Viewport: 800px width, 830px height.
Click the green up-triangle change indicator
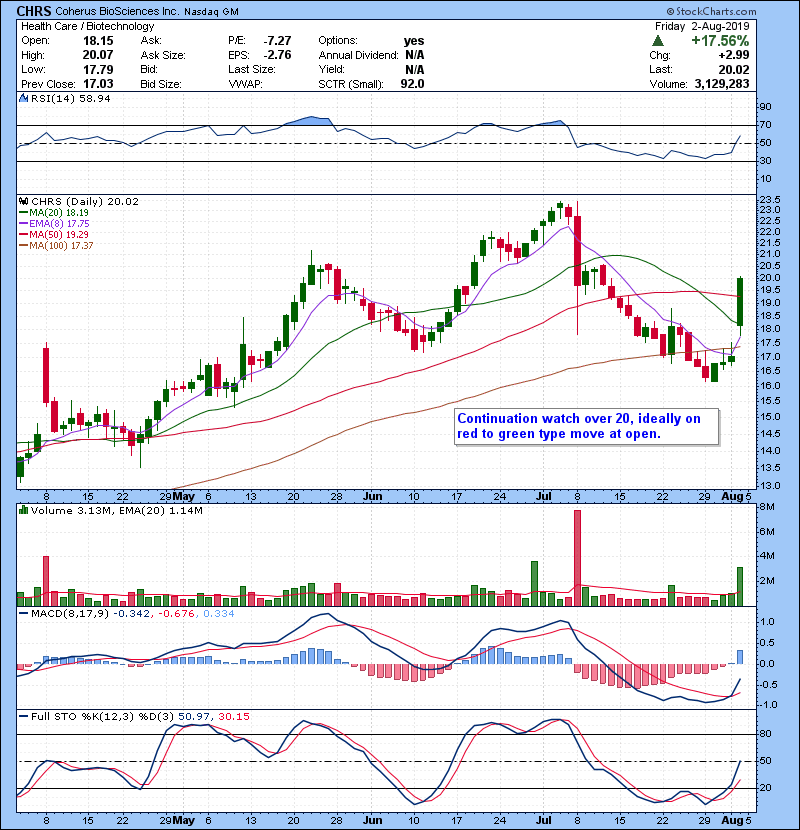[658, 41]
